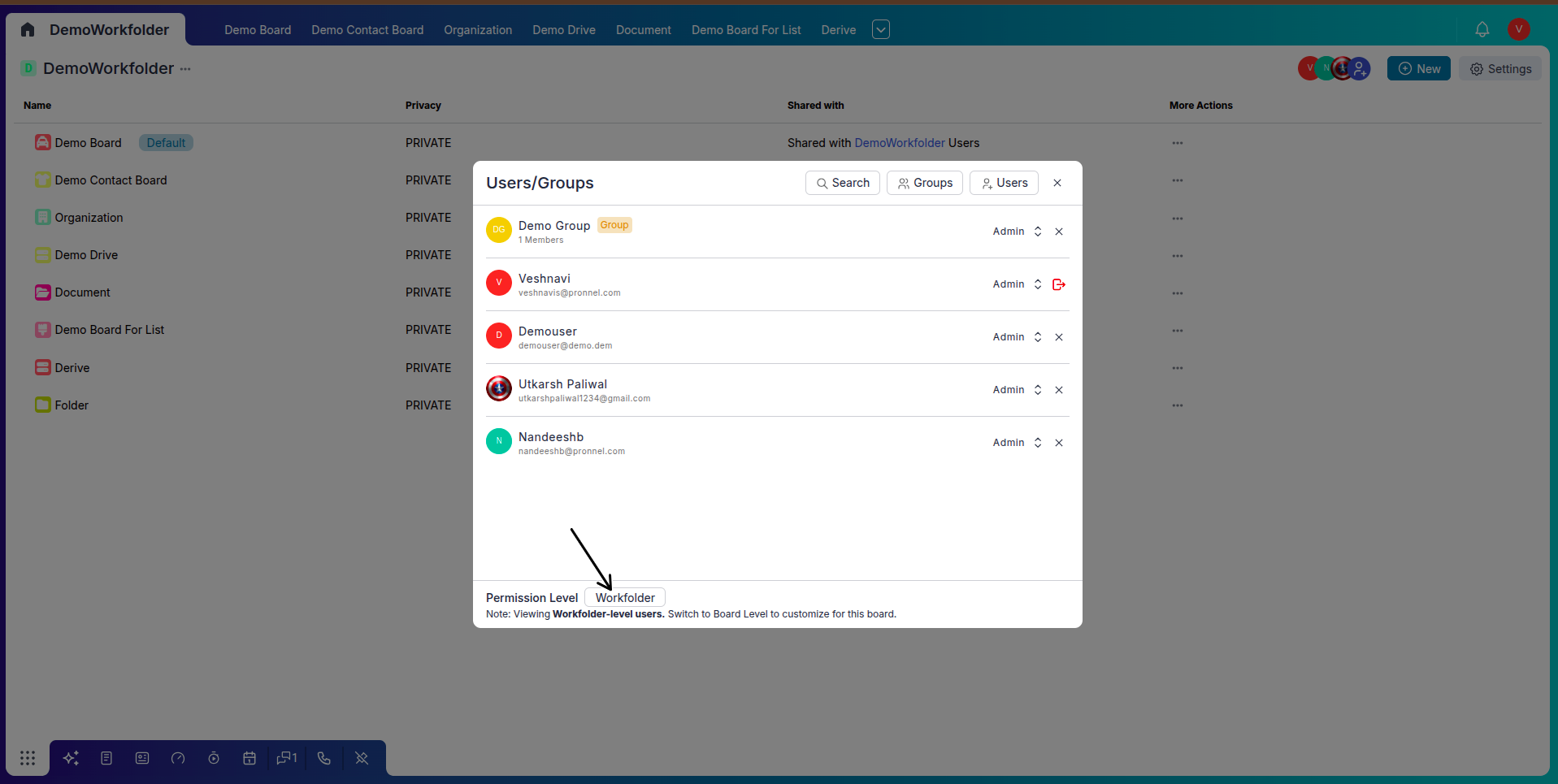Click Veshnavi's red leave icon
The image size is (1558, 784).
click(1059, 284)
